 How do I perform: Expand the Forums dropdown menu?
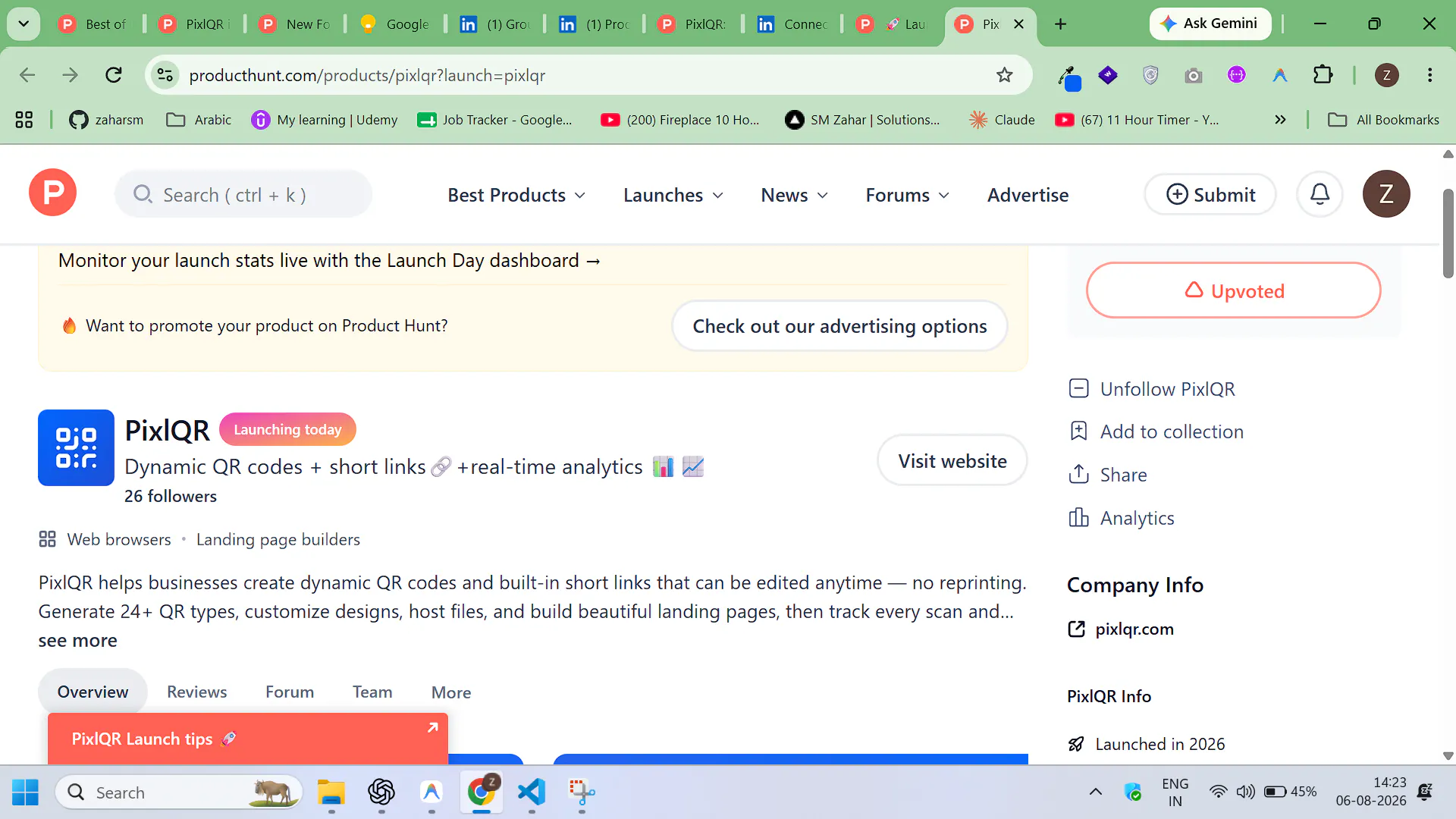tap(907, 195)
